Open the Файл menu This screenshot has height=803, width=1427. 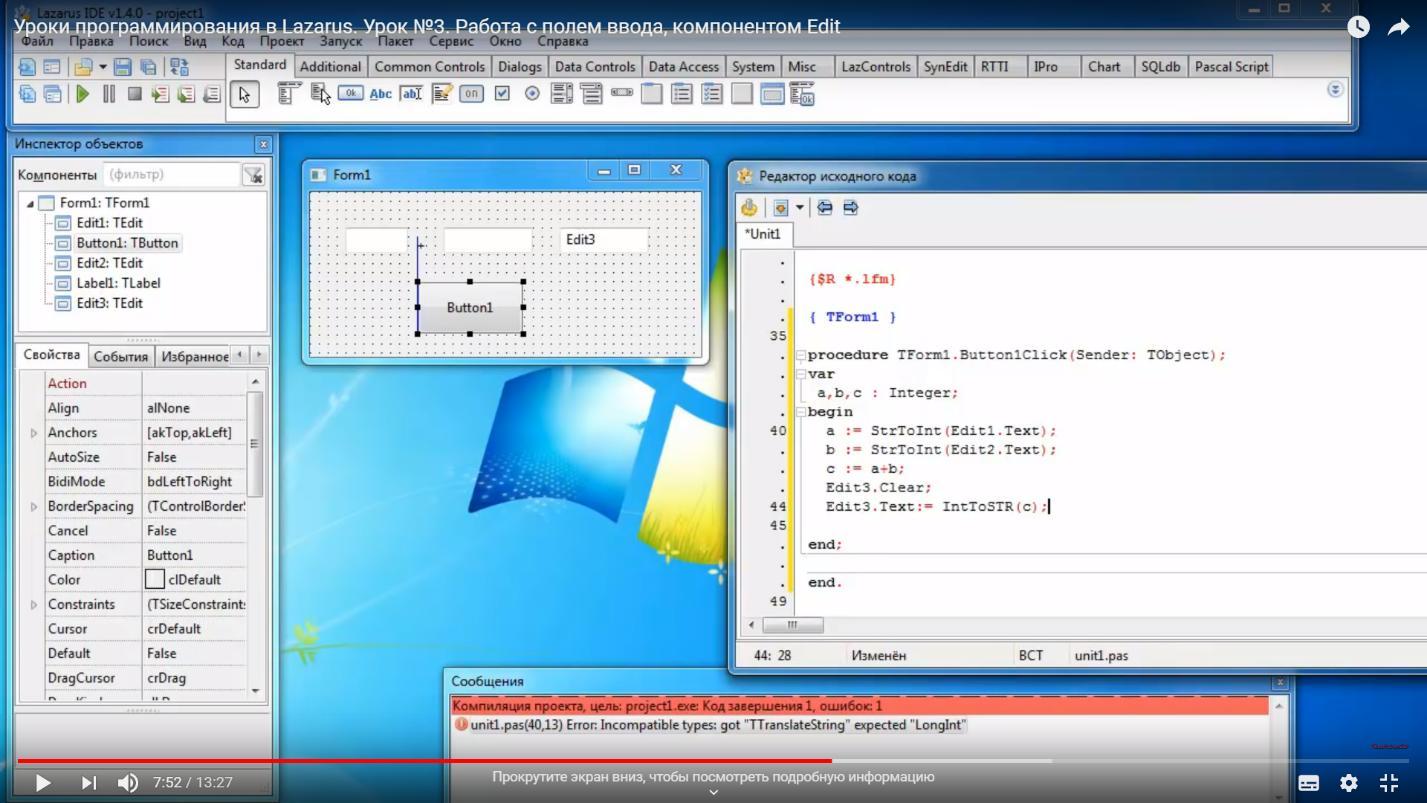click(x=37, y=42)
